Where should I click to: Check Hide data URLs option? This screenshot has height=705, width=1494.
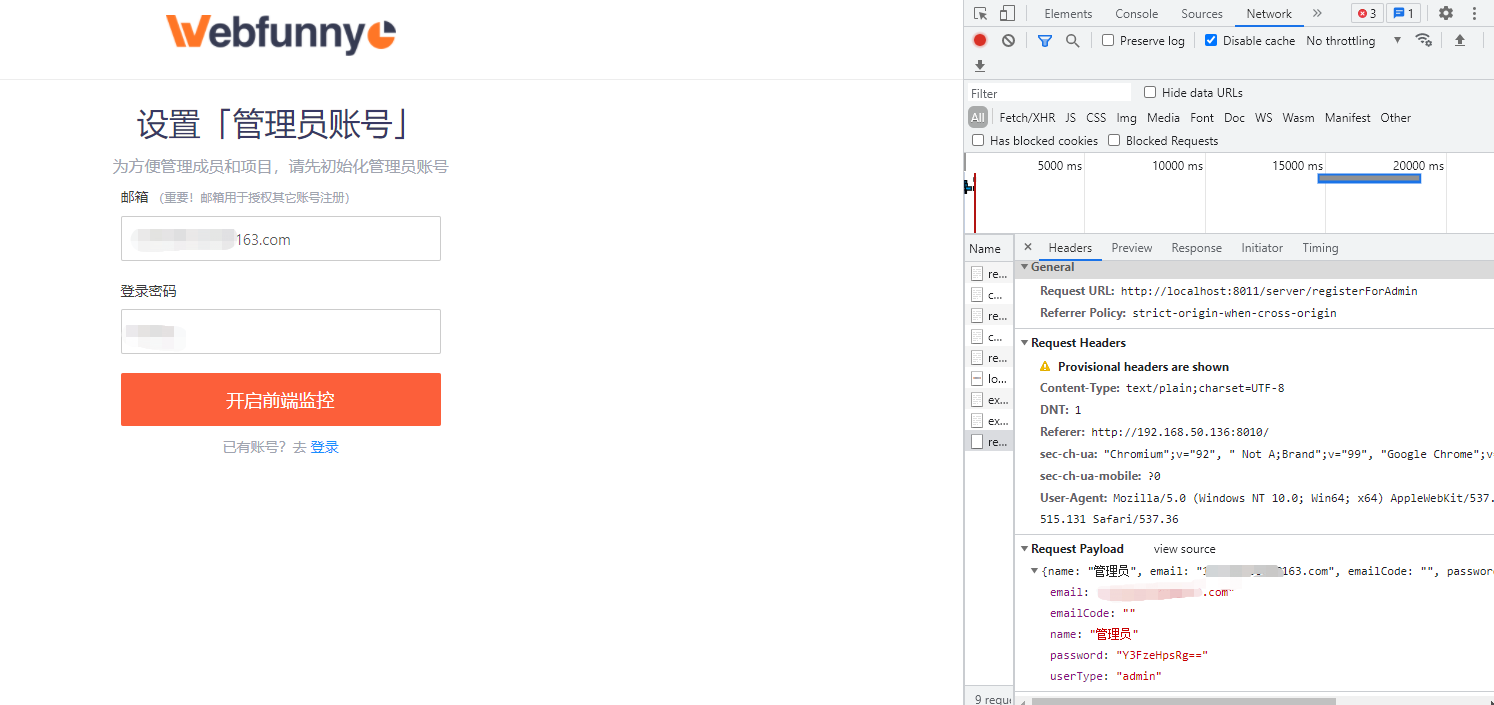(x=1150, y=92)
